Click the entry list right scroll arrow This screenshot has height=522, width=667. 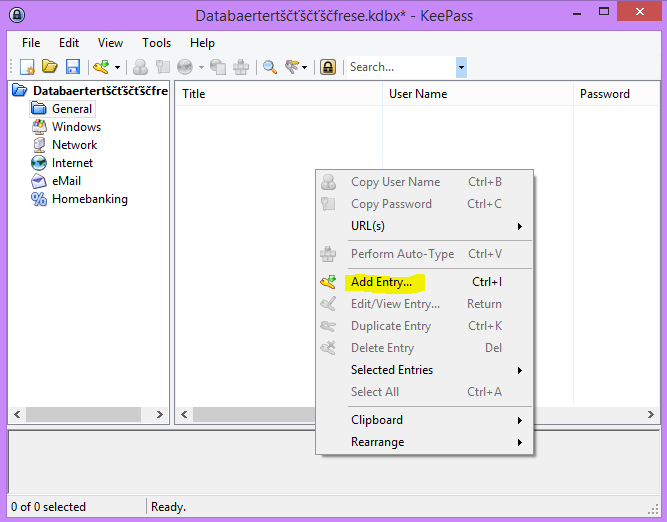650,414
